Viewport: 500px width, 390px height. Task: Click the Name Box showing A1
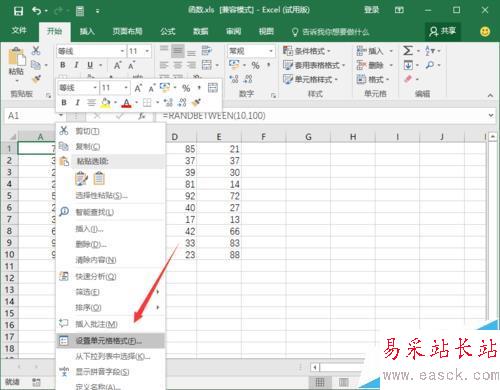pos(32,116)
